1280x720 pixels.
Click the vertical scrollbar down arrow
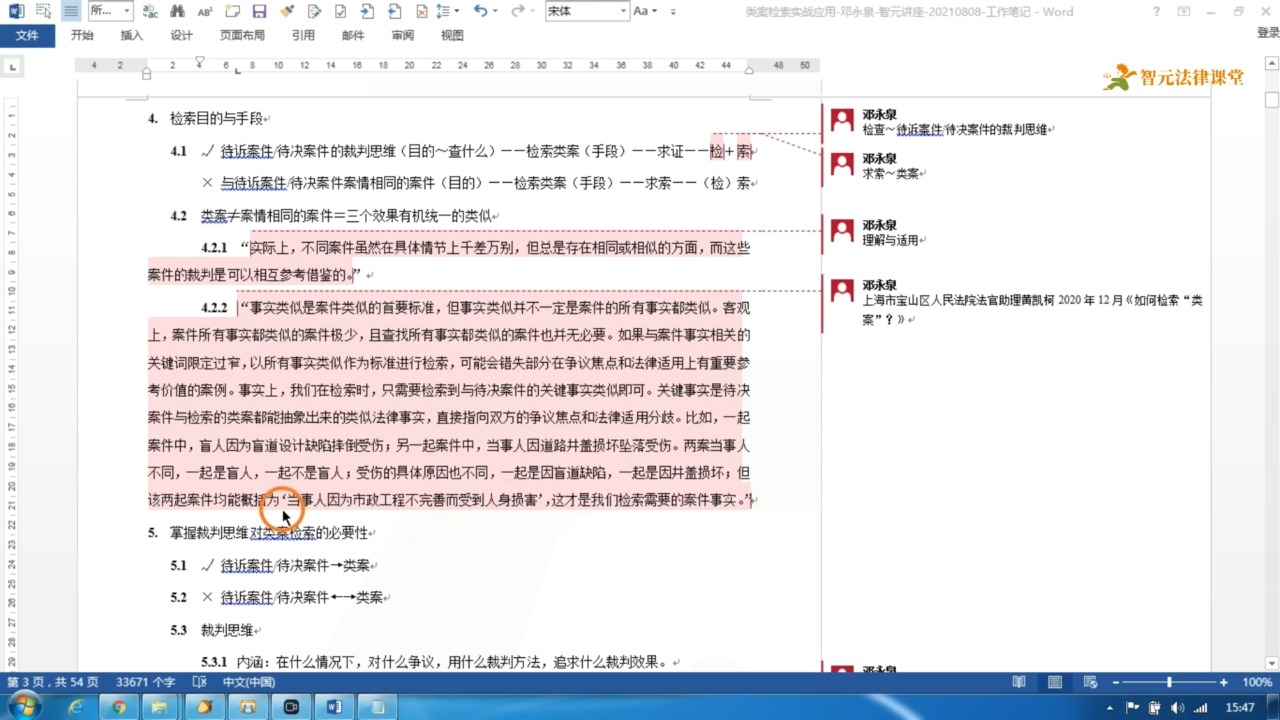coord(1272,662)
